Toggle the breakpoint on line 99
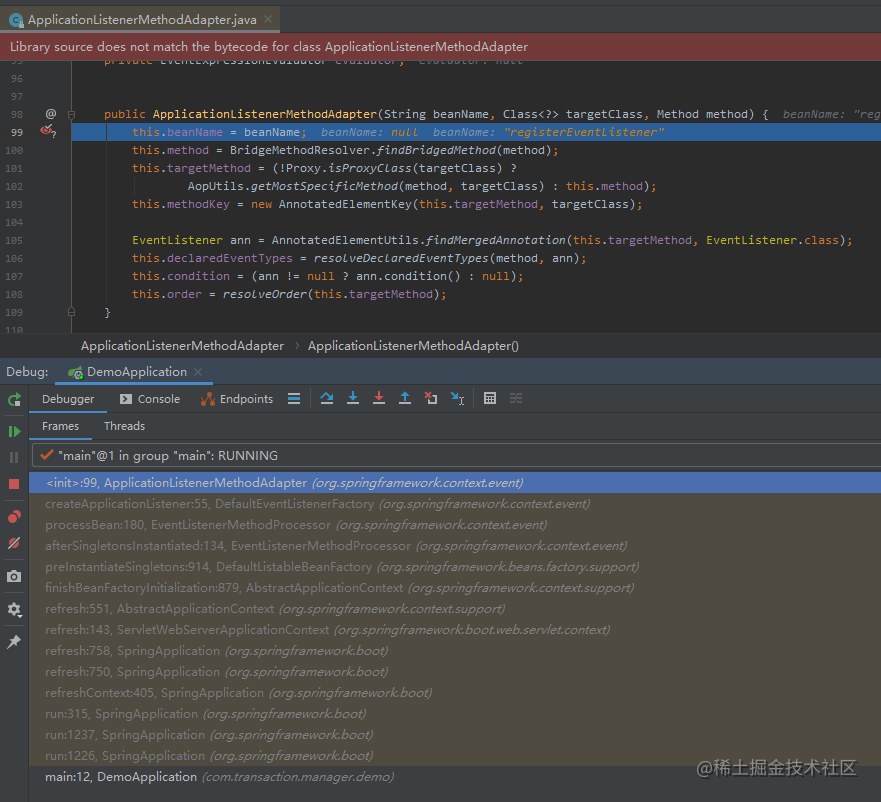The height and width of the screenshot is (802, 881). pyautogui.click(x=47, y=132)
